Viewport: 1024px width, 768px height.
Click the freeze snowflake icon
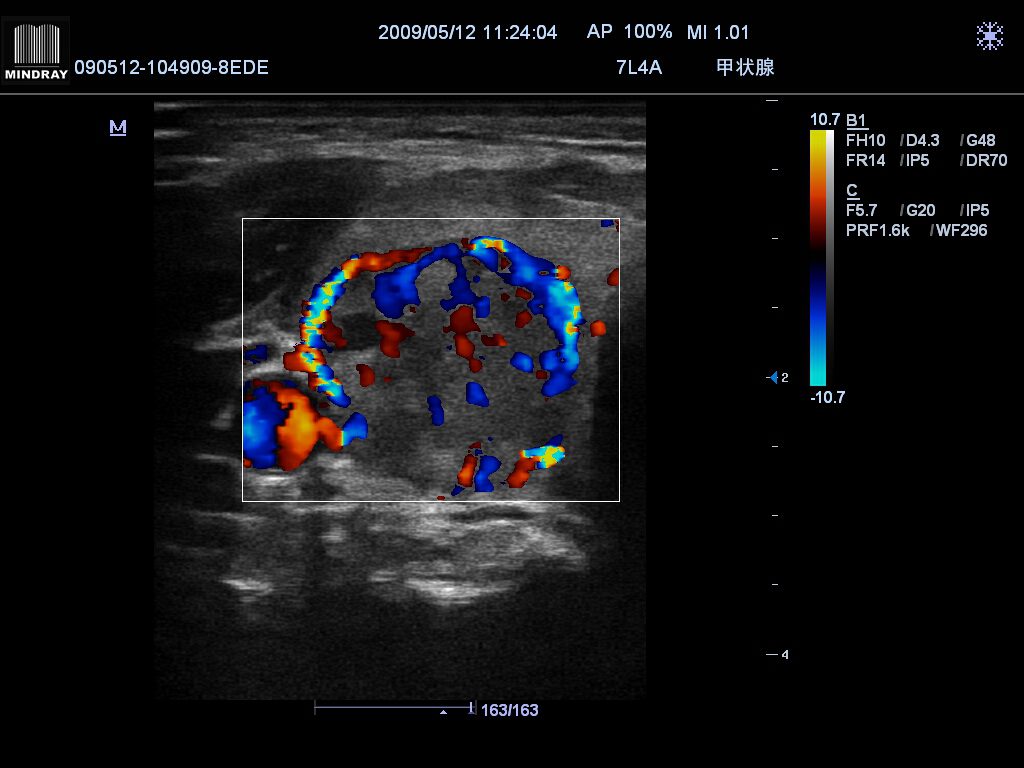coord(989,37)
